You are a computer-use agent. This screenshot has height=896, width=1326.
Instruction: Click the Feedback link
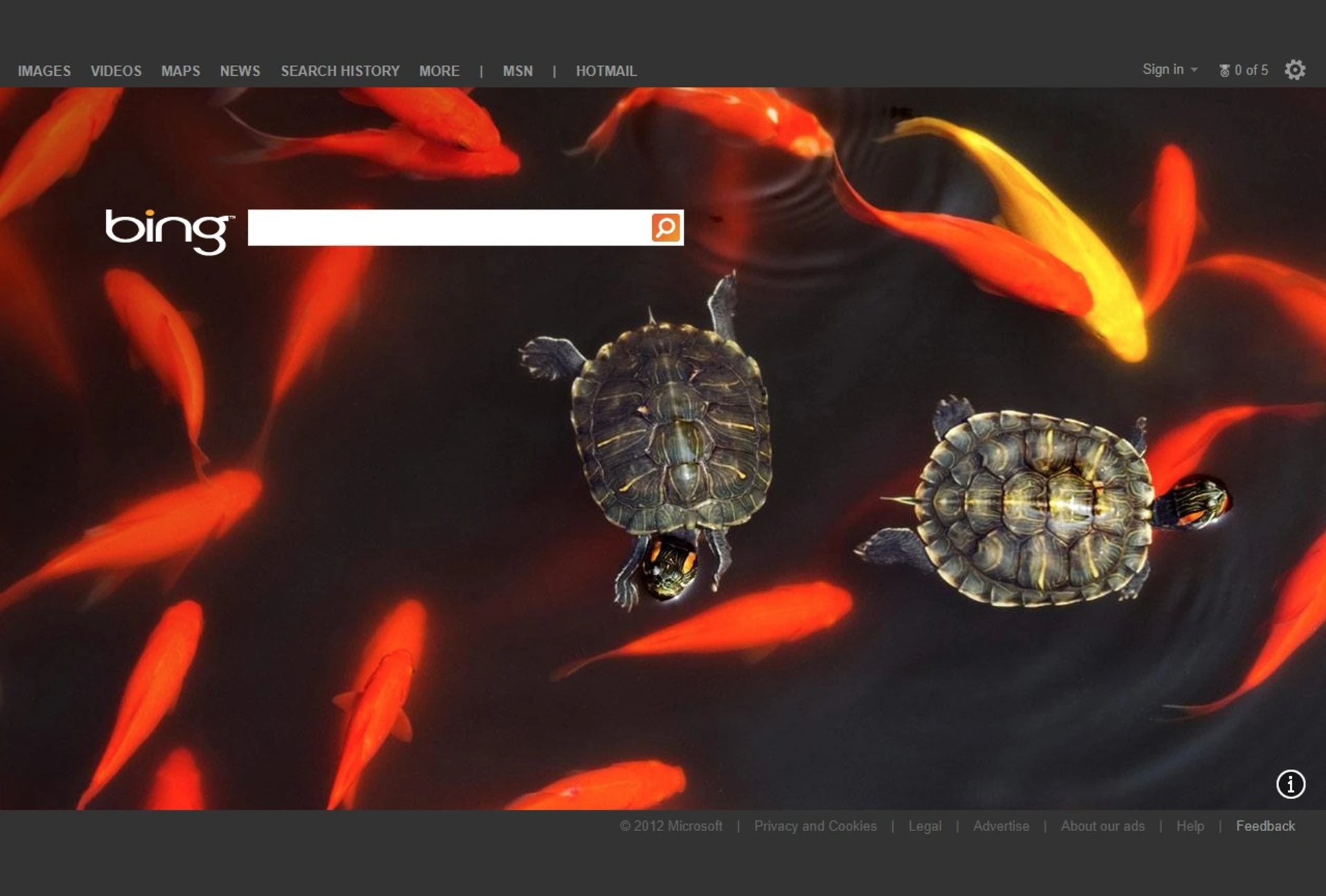pyautogui.click(x=1265, y=826)
